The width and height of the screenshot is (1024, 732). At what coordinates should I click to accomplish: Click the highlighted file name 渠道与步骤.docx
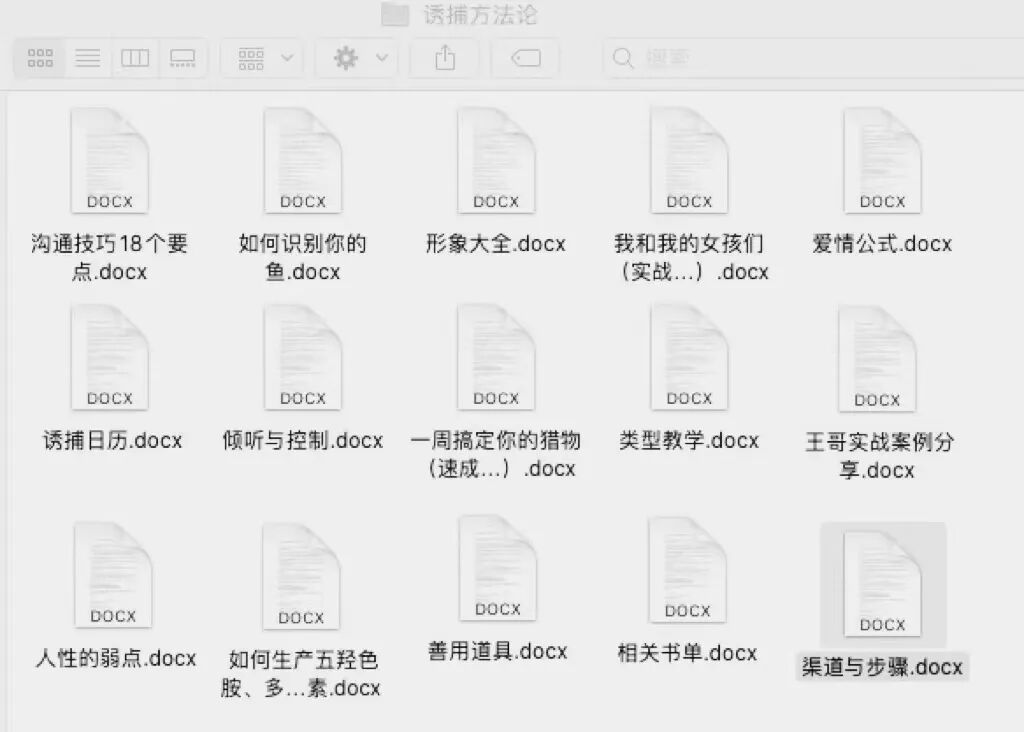click(882, 667)
